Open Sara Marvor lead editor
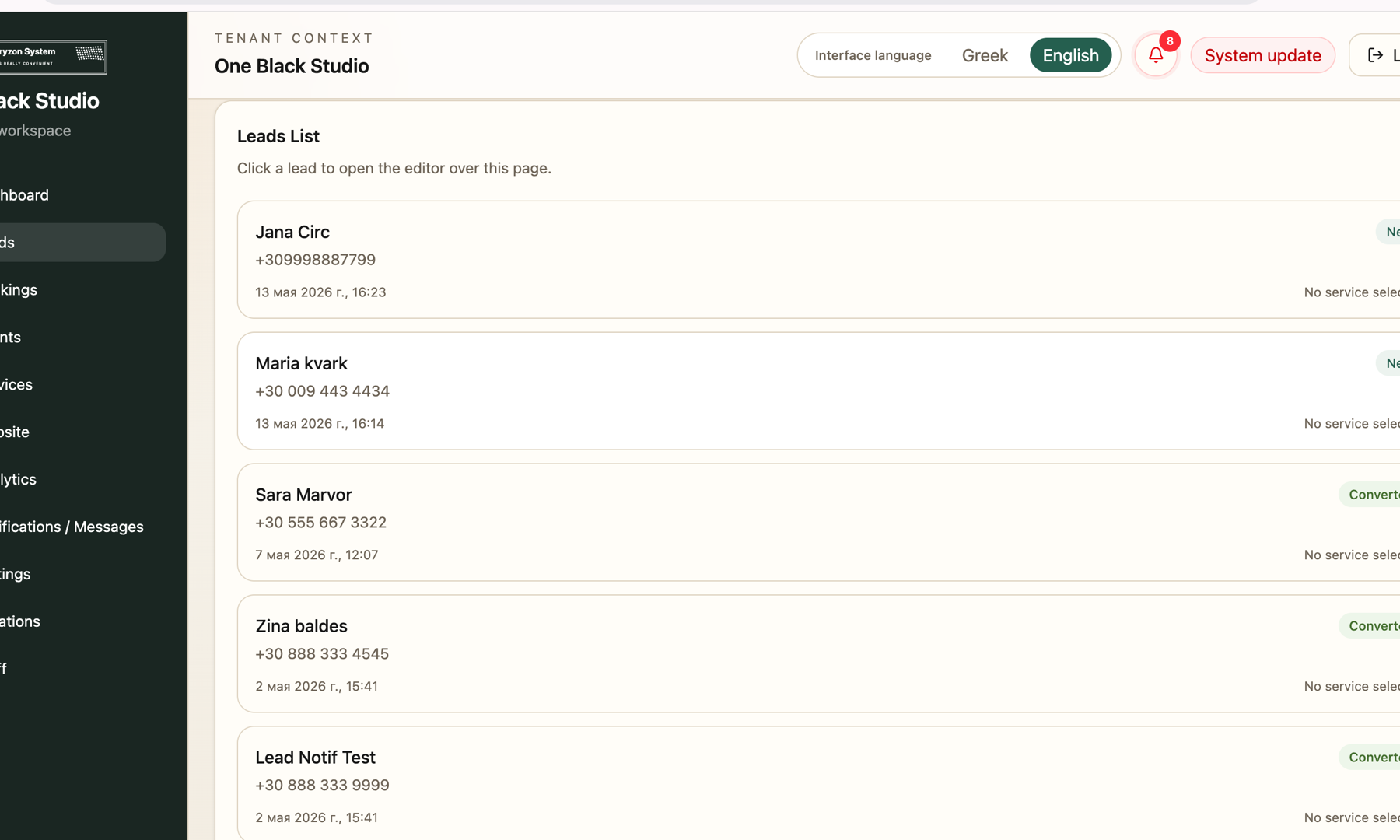 [x=818, y=523]
